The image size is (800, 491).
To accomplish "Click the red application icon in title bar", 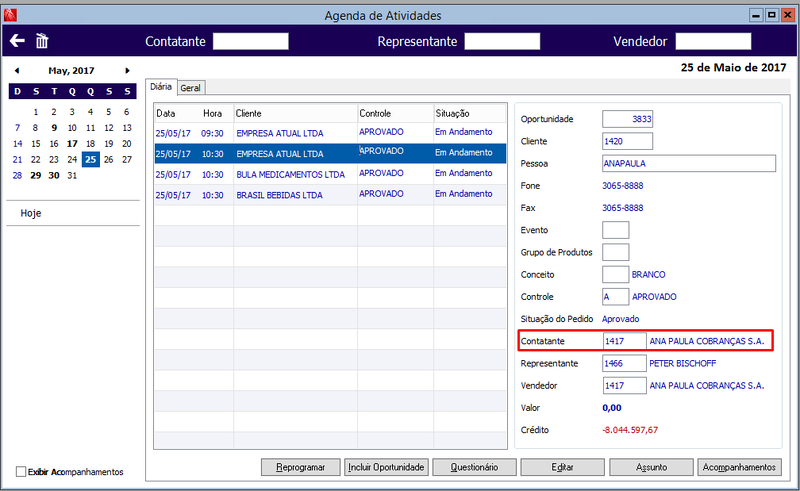I will pyautogui.click(x=10, y=15).
